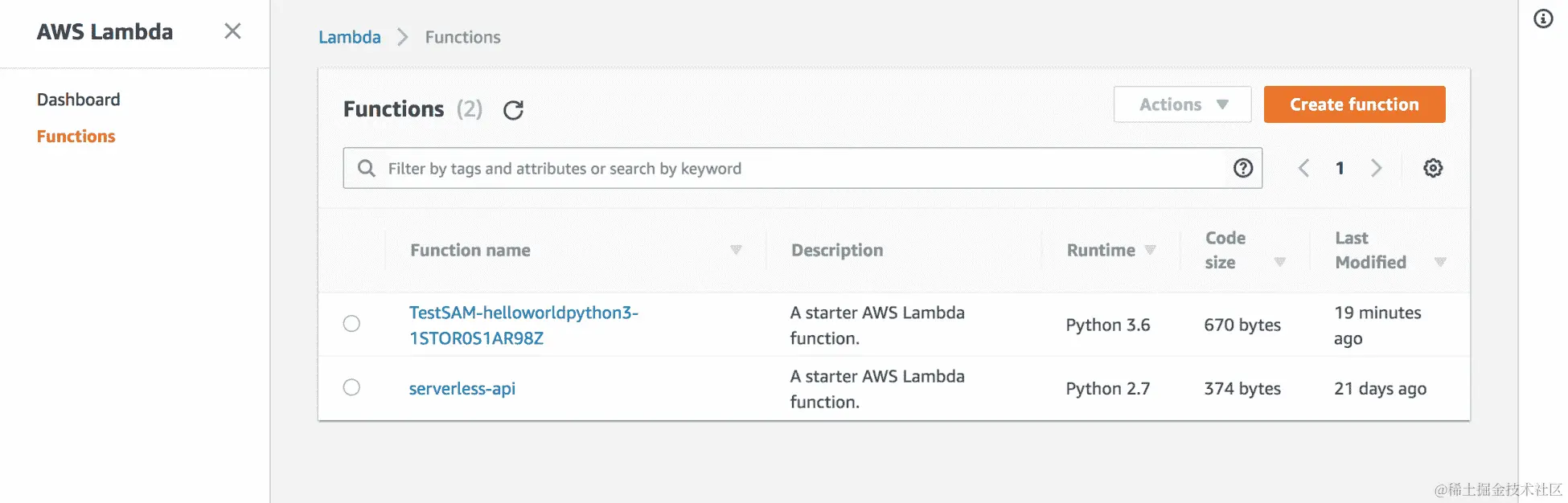Refresh the Functions list

(513, 110)
